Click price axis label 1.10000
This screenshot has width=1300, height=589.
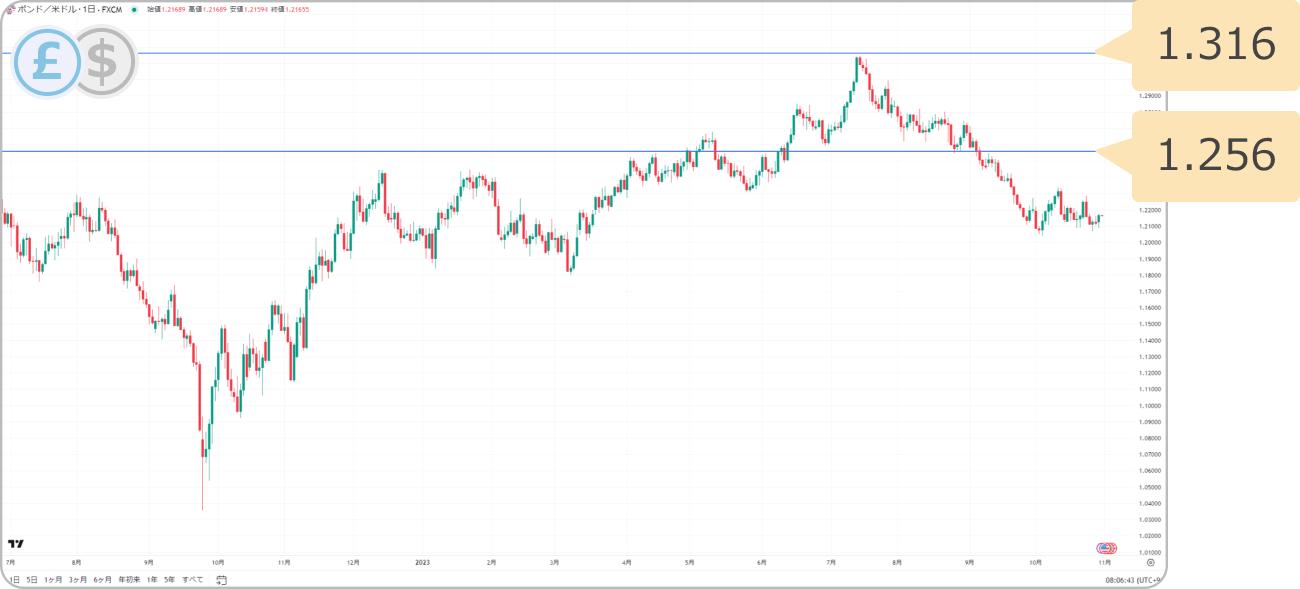[x=1148, y=406]
